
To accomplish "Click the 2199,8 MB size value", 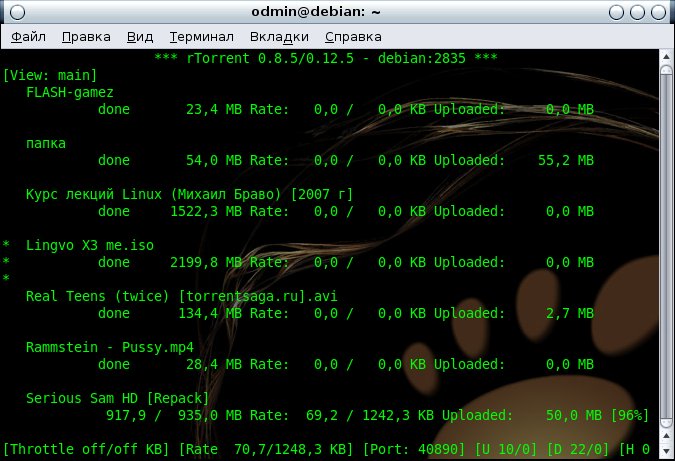I will point(206,262).
